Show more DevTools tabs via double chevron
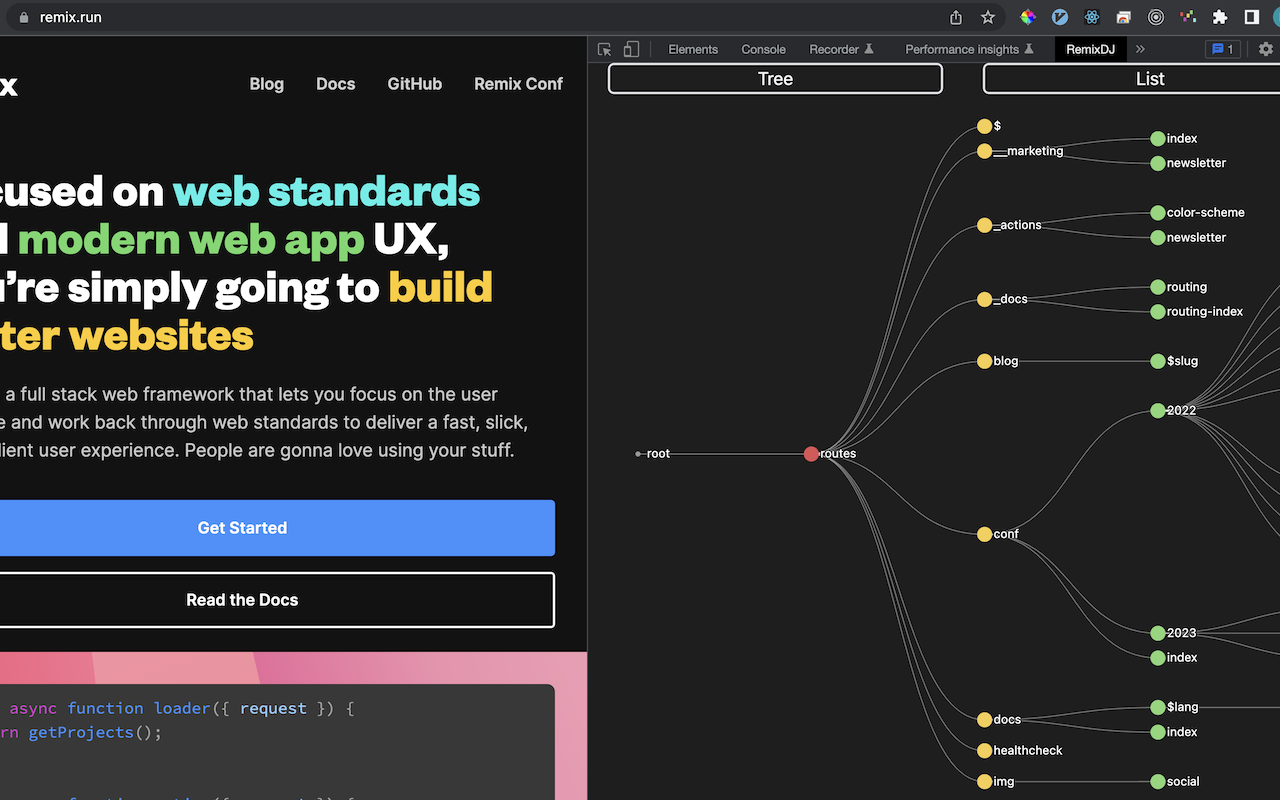 coord(1140,49)
